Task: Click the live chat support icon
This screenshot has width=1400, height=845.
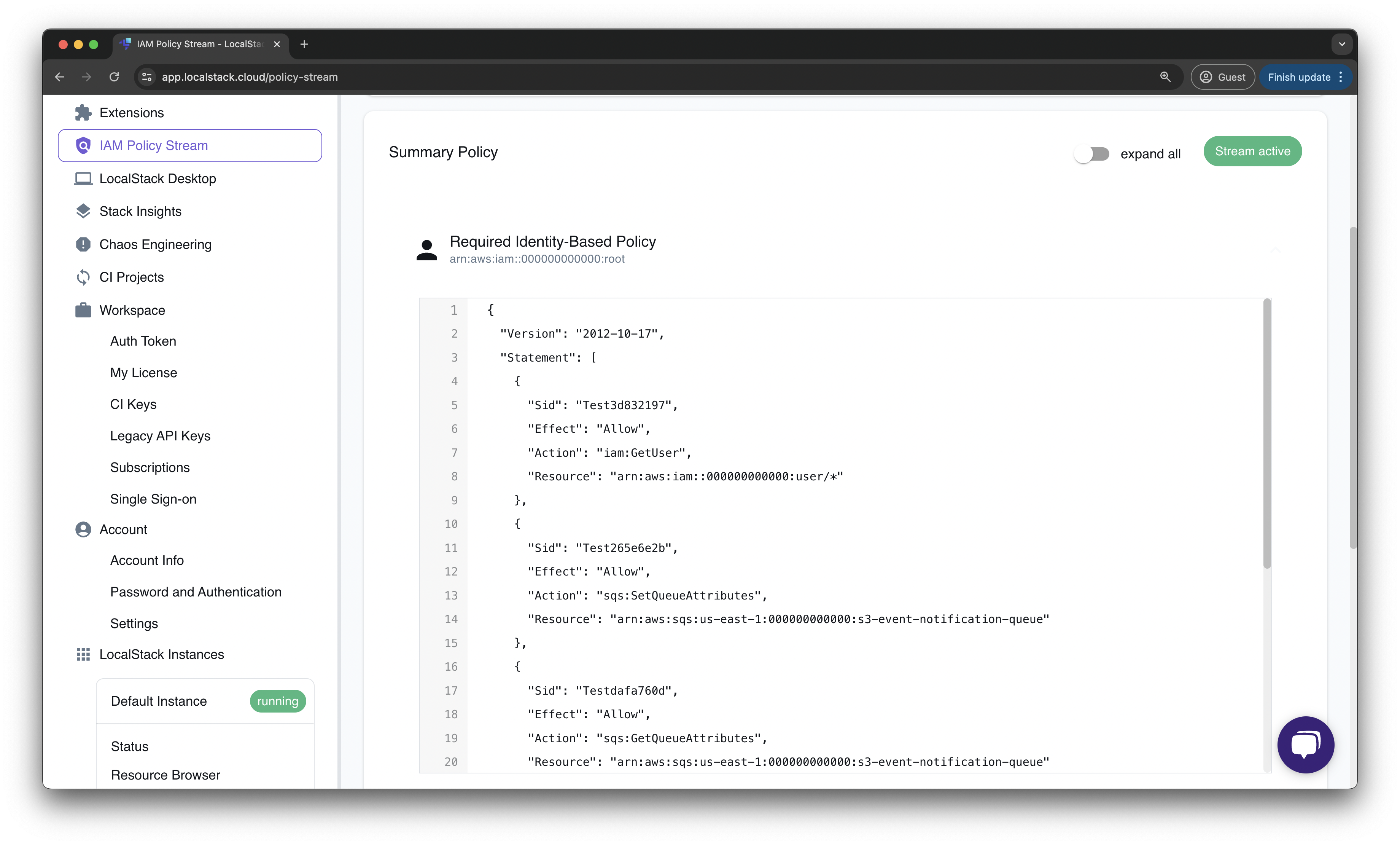Action: [x=1304, y=744]
